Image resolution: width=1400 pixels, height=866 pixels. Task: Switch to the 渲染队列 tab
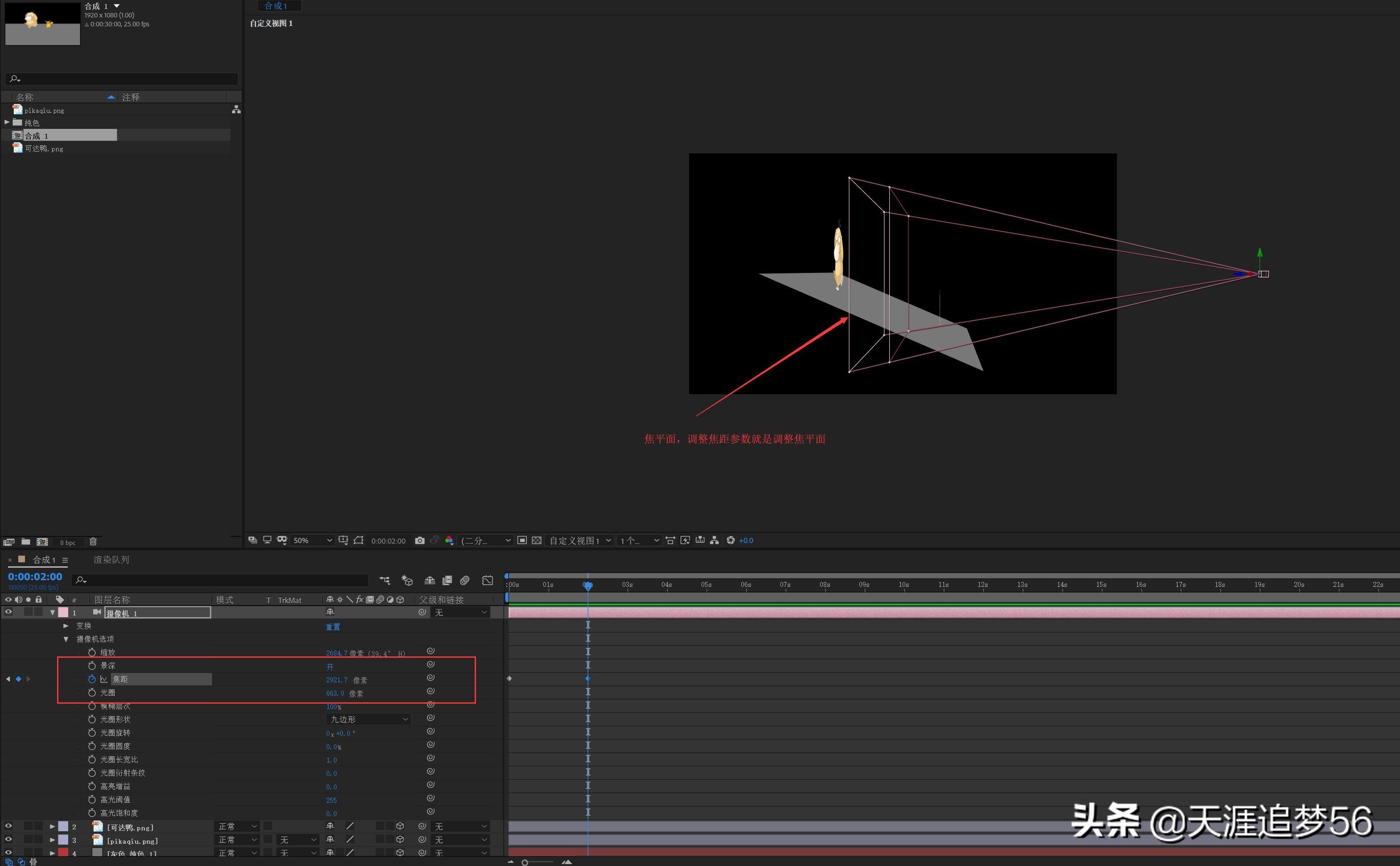coord(111,560)
